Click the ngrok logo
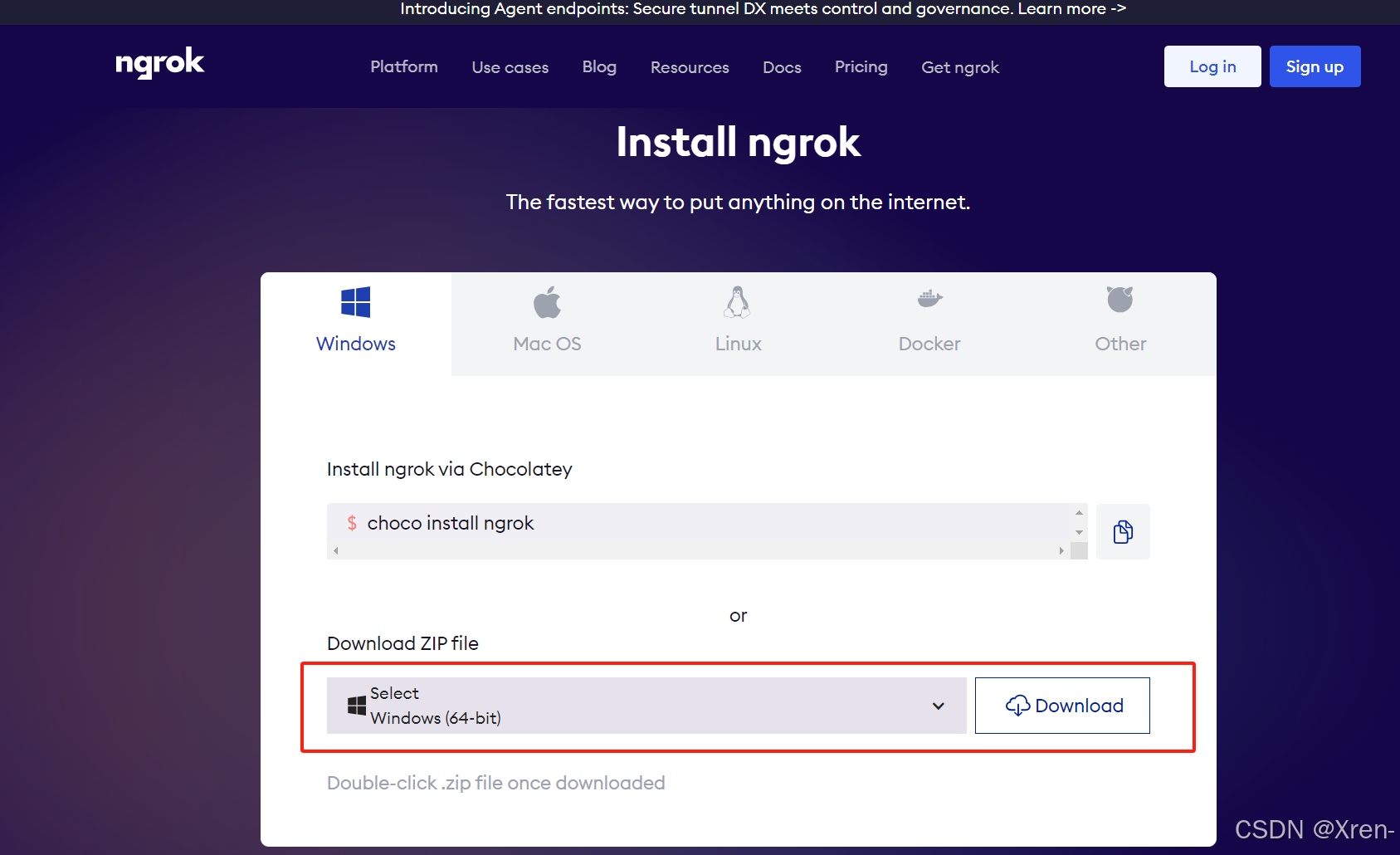This screenshot has height=855, width=1400. coord(159,63)
